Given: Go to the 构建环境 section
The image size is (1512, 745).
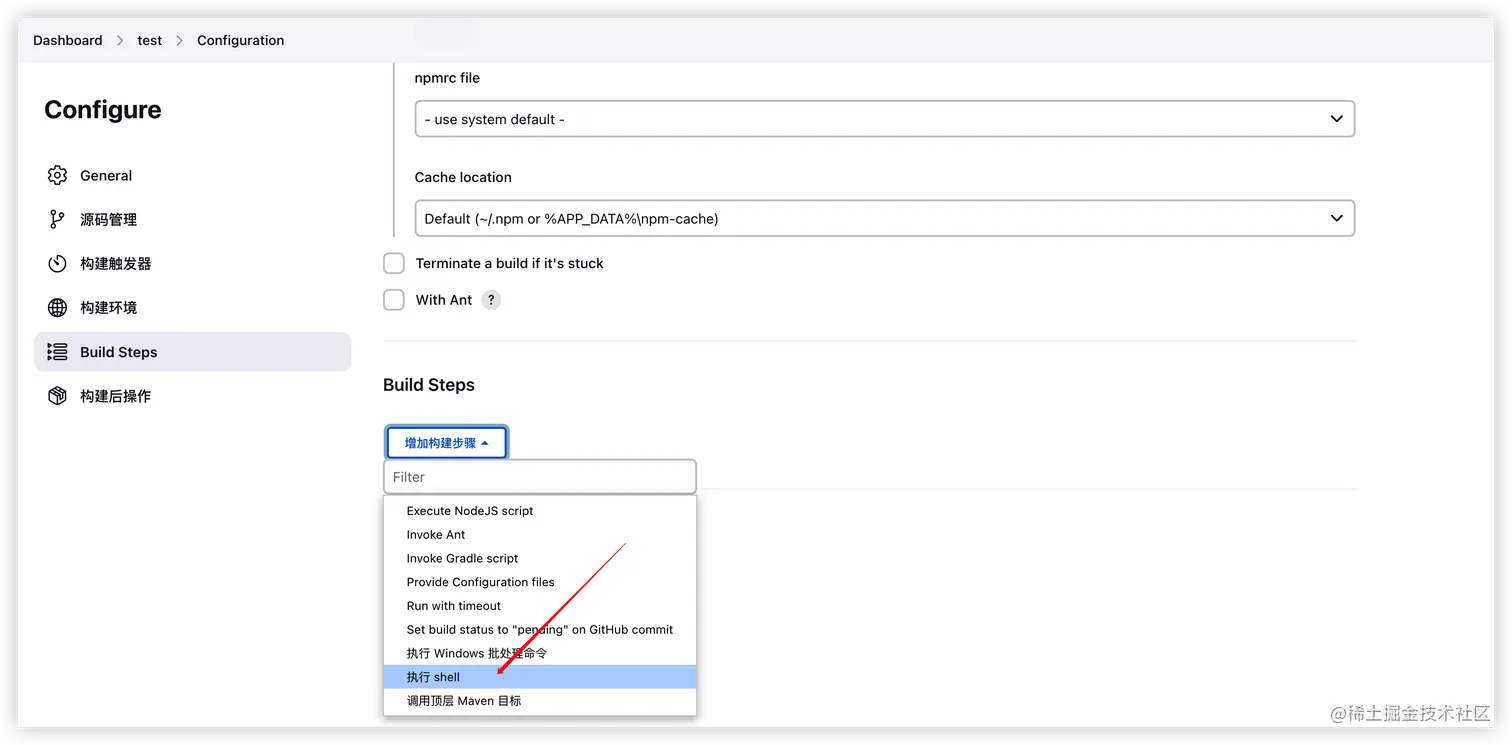Looking at the screenshot, I should coord(192,308).
